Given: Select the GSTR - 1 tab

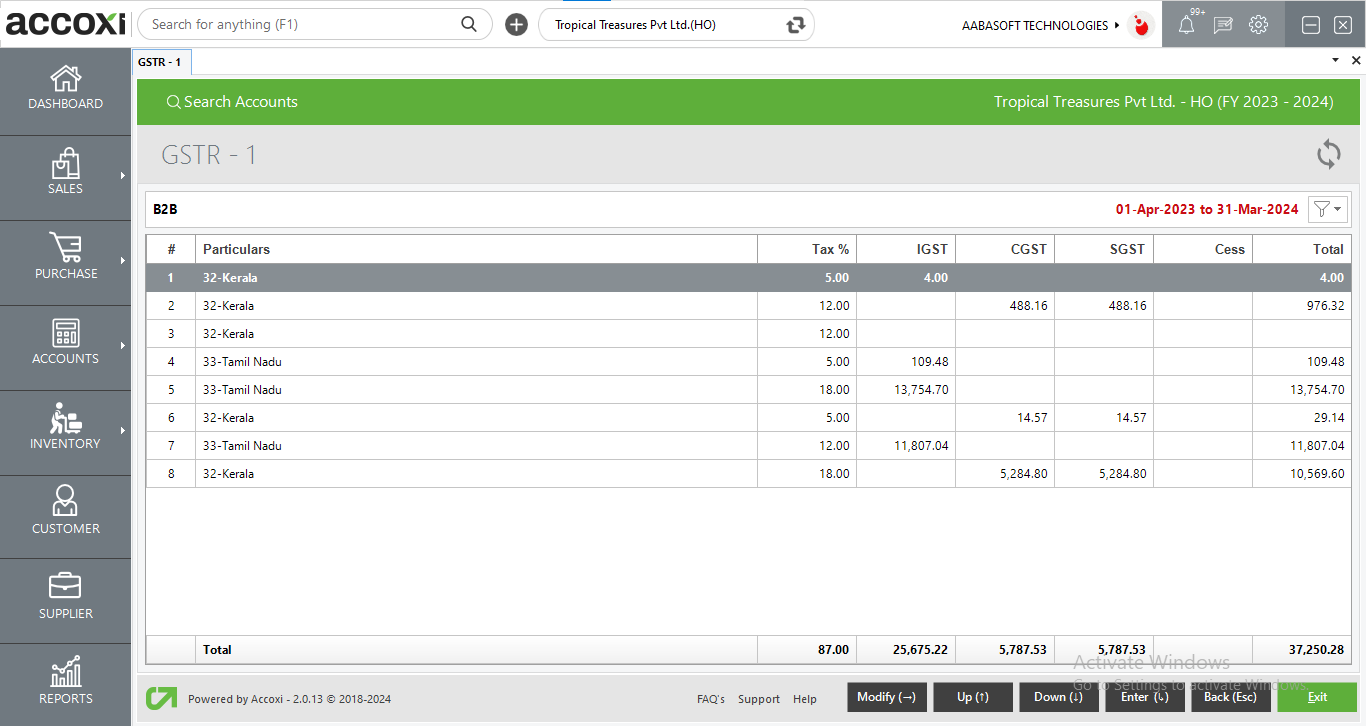Looking at the screenshot, I should coord(160,62).
